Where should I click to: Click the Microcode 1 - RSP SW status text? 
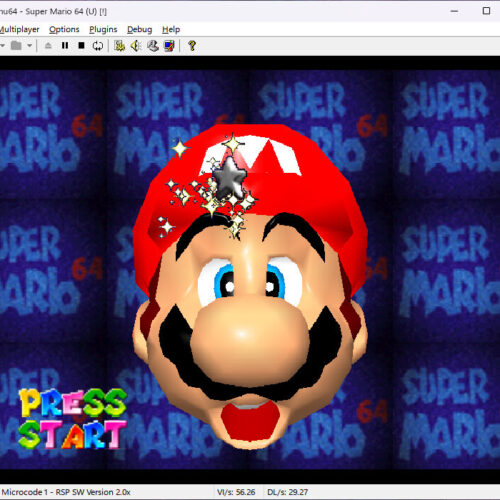tap(66, 492)
